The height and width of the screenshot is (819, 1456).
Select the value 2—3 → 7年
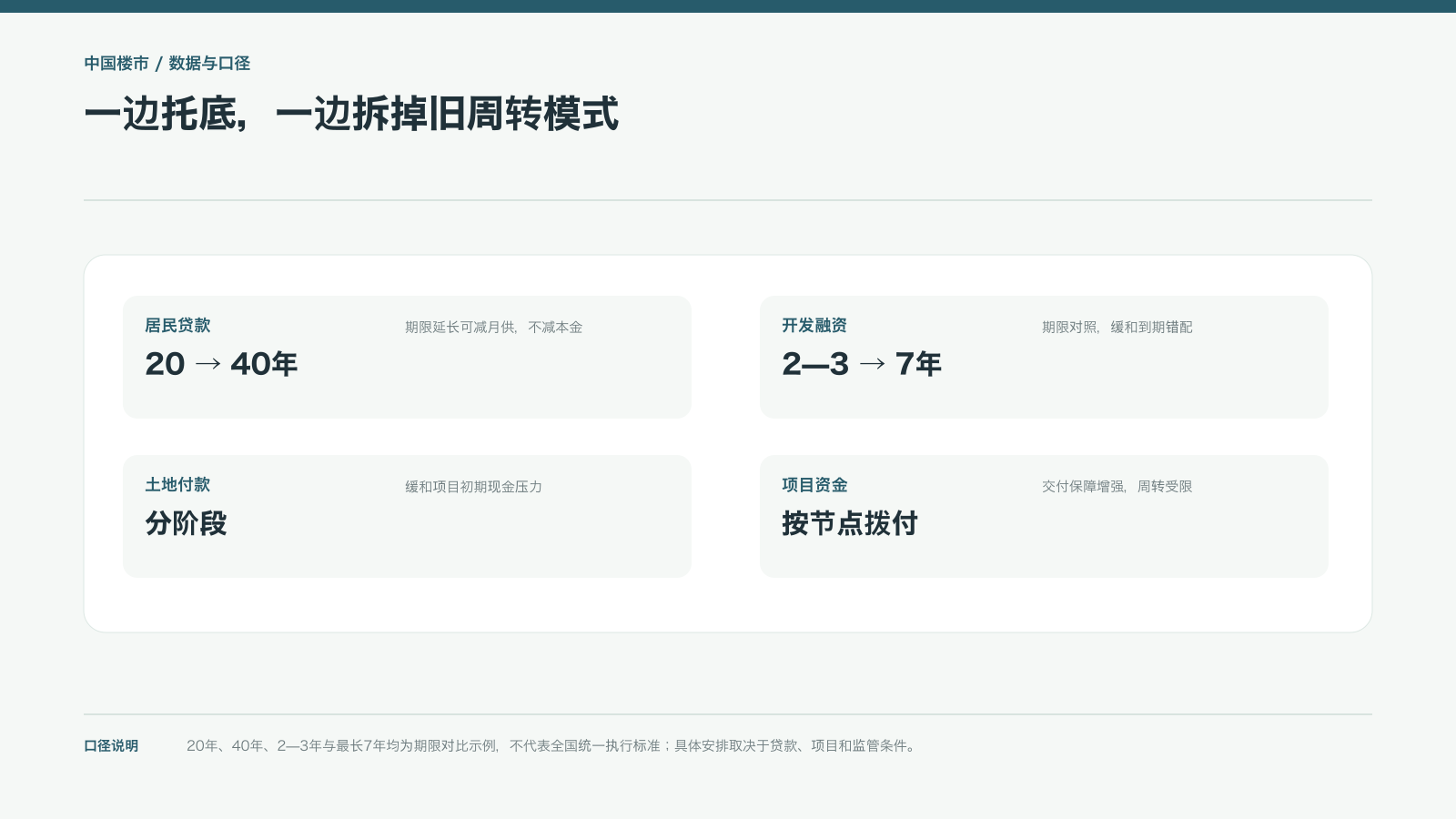[x=861, y=364]
